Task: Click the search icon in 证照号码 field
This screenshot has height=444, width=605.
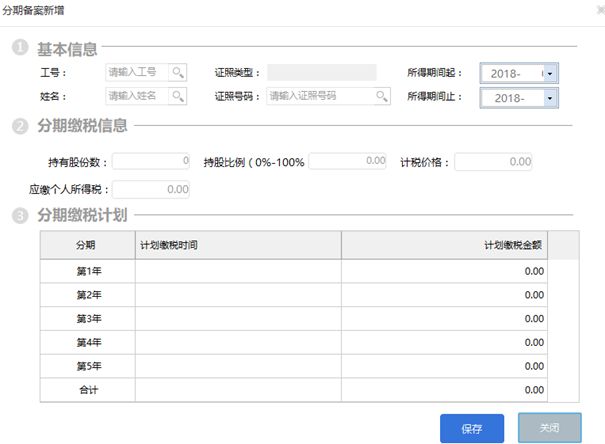Action: click(x=381, y=96)
